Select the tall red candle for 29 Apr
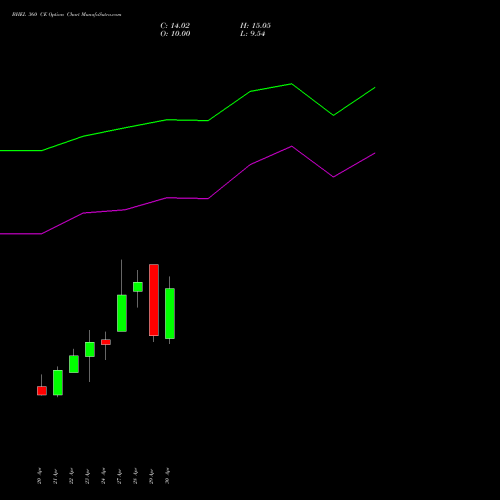Viewport: 500px width, 500px height. click(x=154, y=300)
